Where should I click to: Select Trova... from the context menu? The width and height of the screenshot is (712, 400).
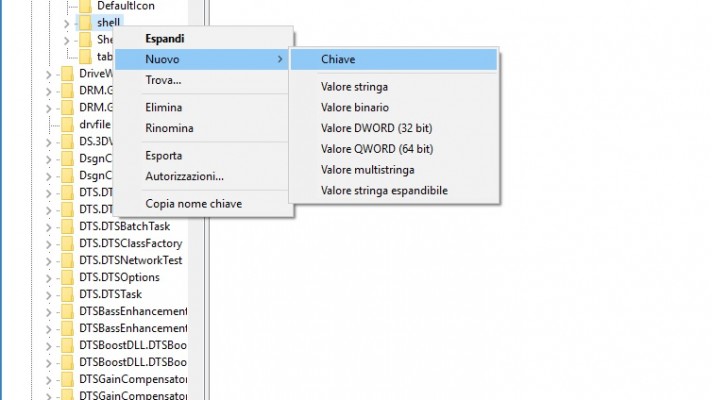[202, 80]
